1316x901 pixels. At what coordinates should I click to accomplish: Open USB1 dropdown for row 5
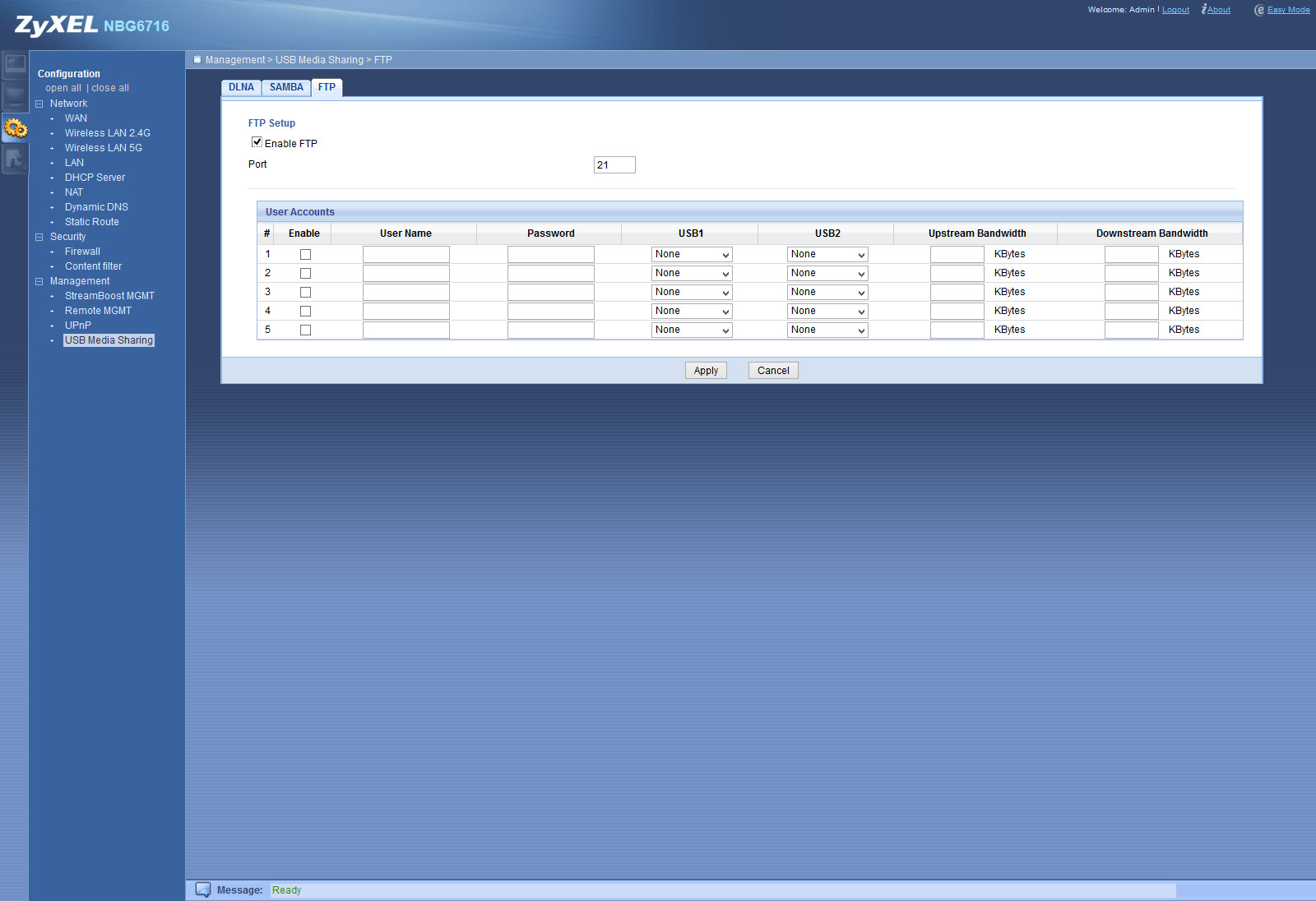click(x=692, y=330)
